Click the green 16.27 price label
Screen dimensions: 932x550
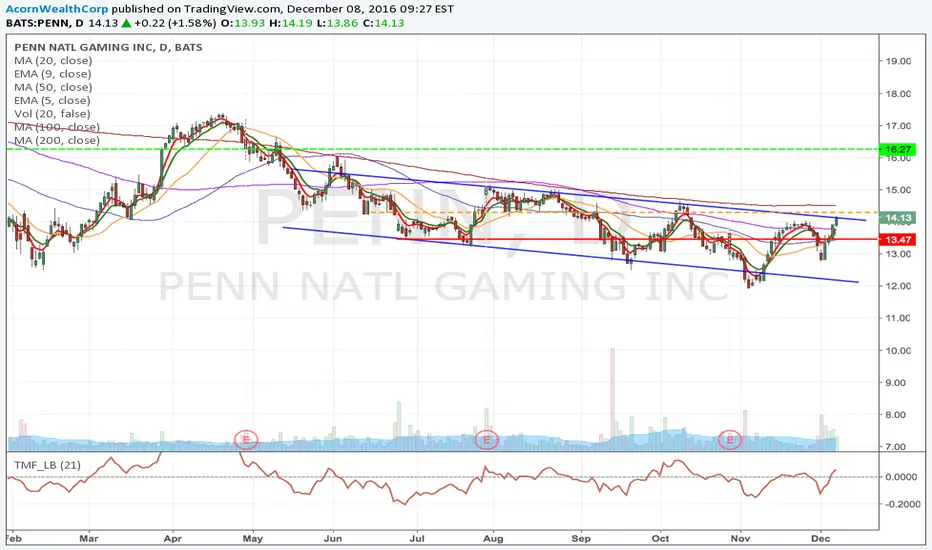click(x=898, y=149)
